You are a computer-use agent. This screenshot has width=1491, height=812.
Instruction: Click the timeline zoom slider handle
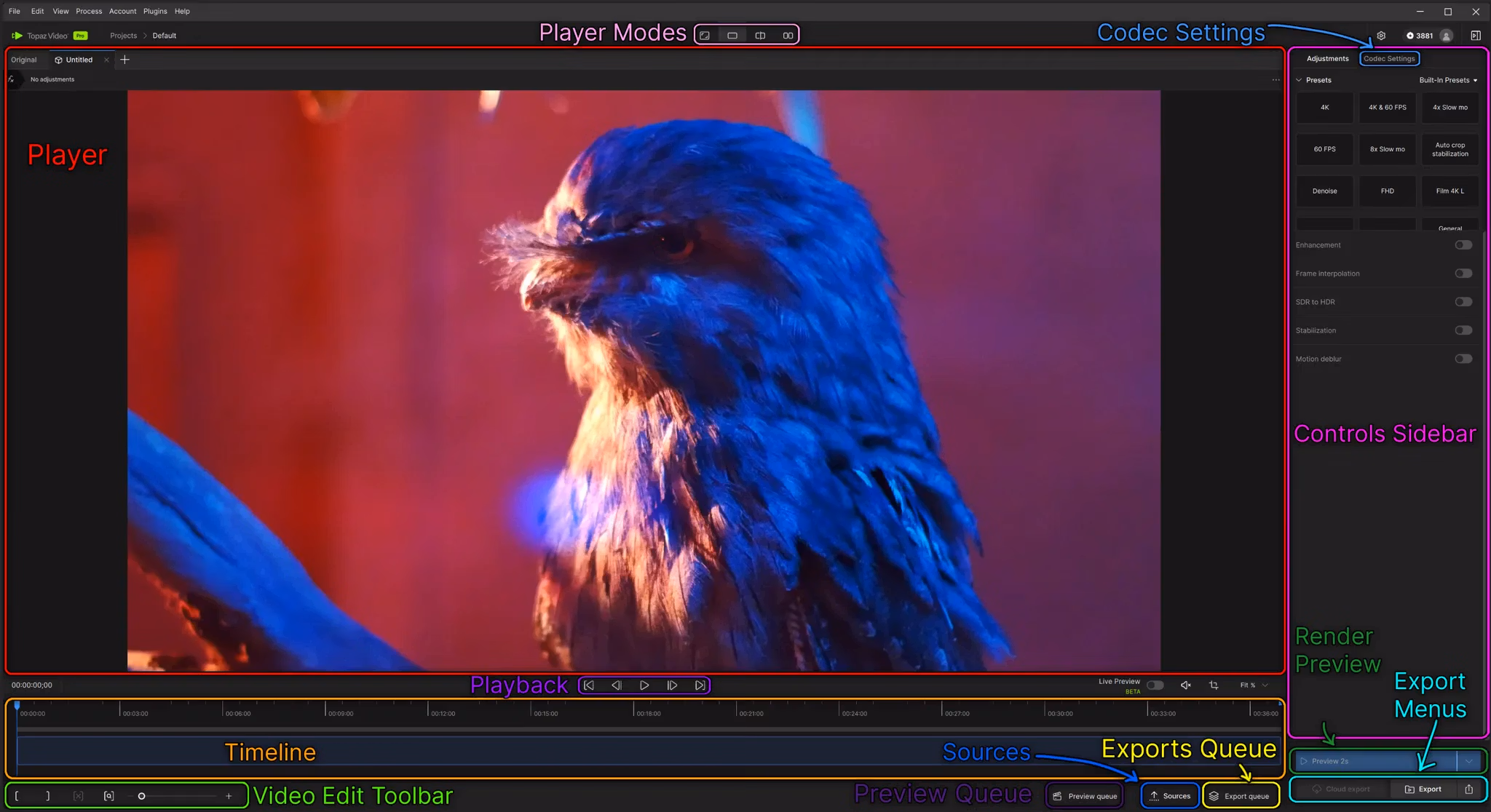[141, 796]
